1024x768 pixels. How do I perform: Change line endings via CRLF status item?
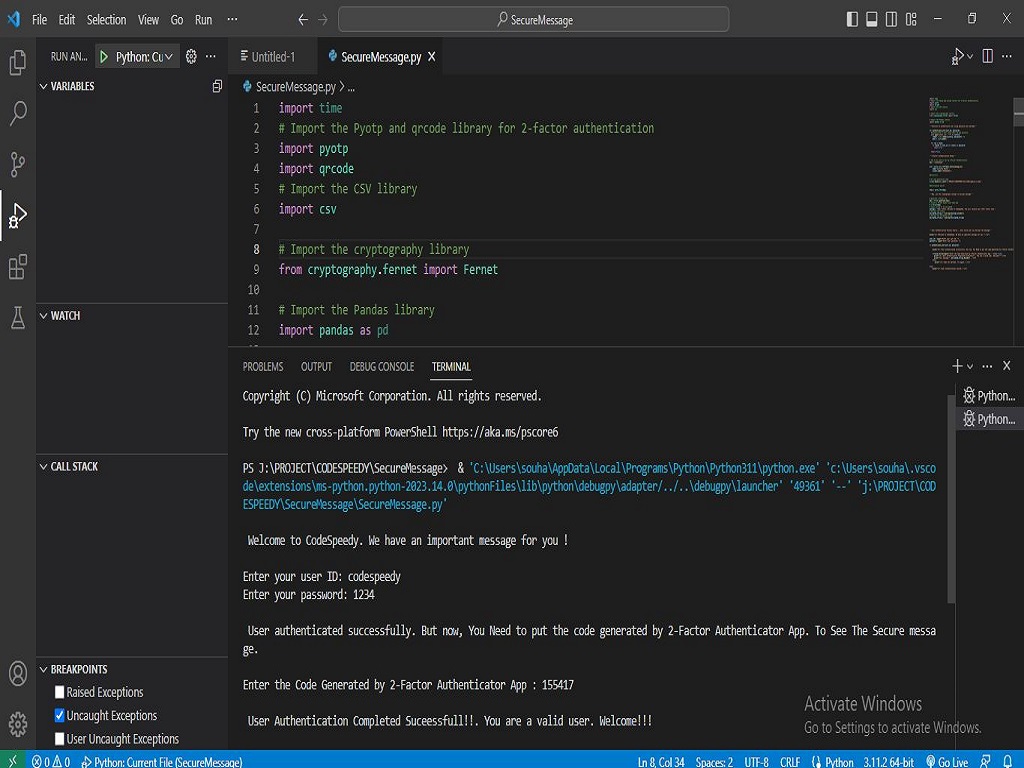click(790, 761)
